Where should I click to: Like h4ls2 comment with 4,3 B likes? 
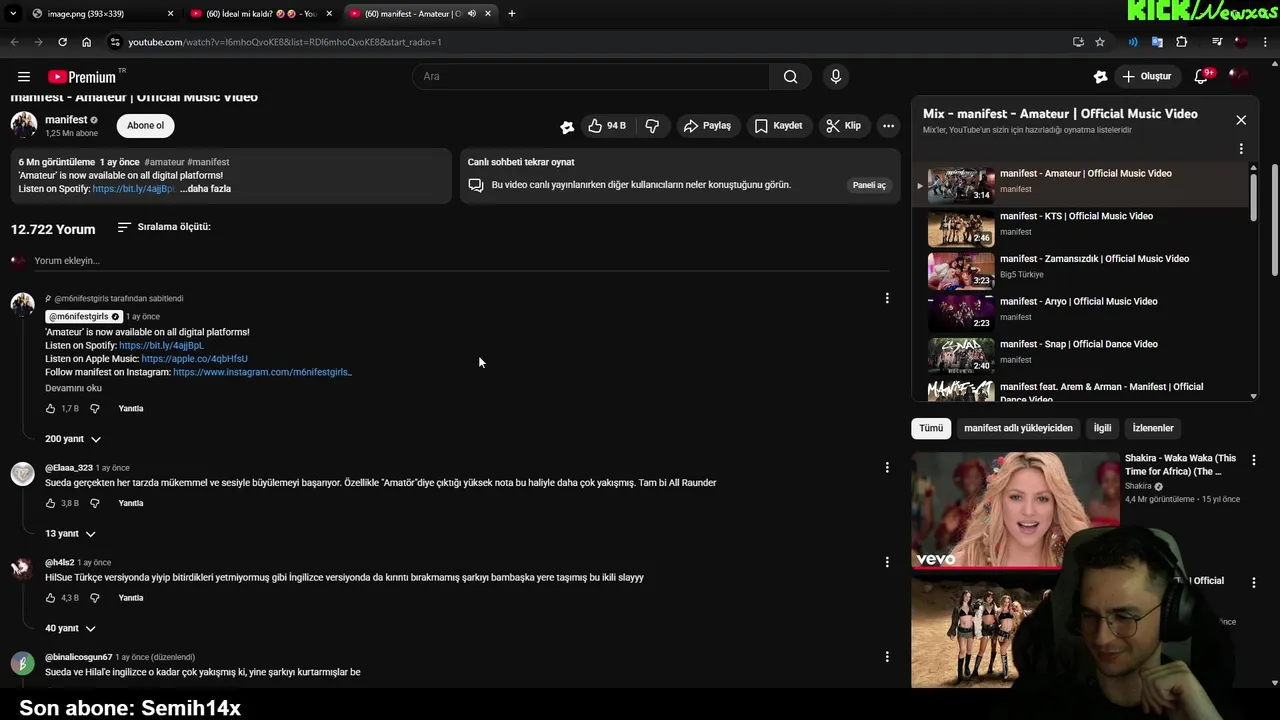51,598
